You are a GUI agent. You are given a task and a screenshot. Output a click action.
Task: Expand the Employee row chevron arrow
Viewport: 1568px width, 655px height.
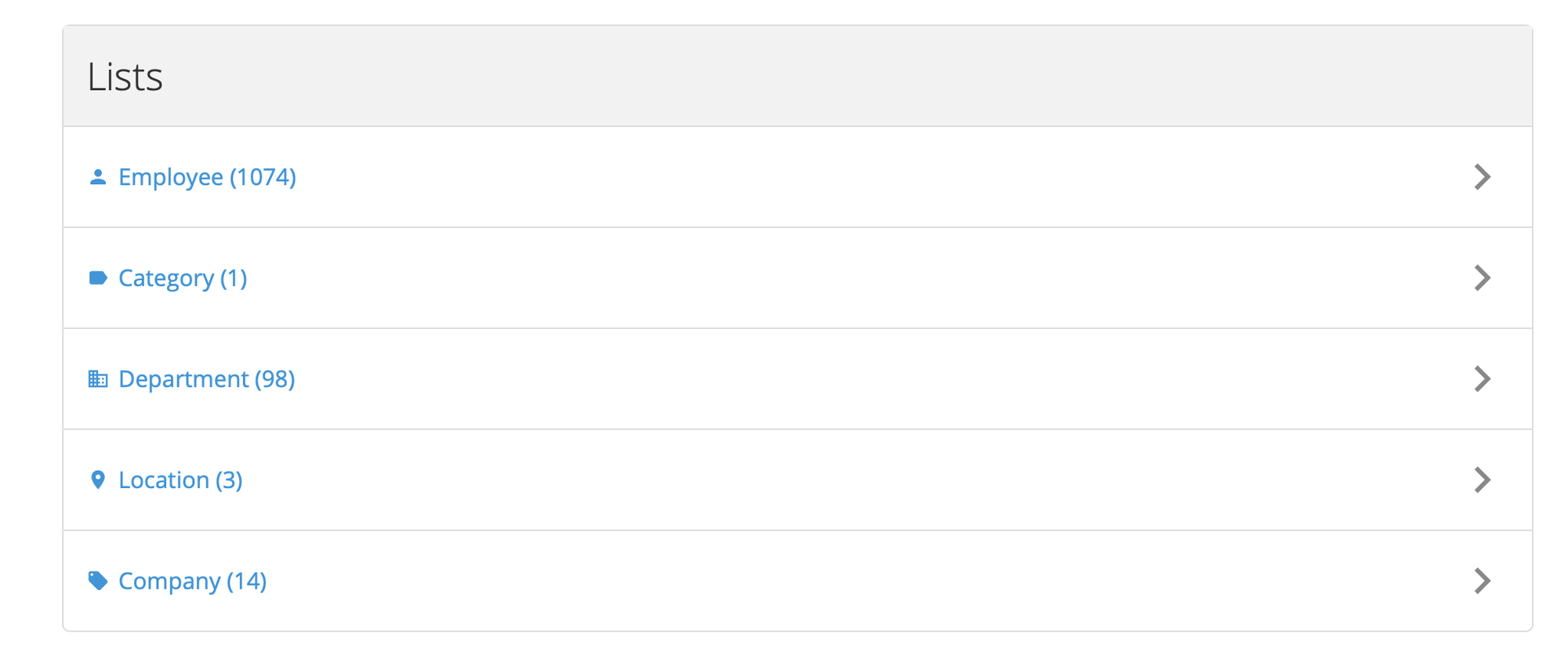tap(1481, 177)
